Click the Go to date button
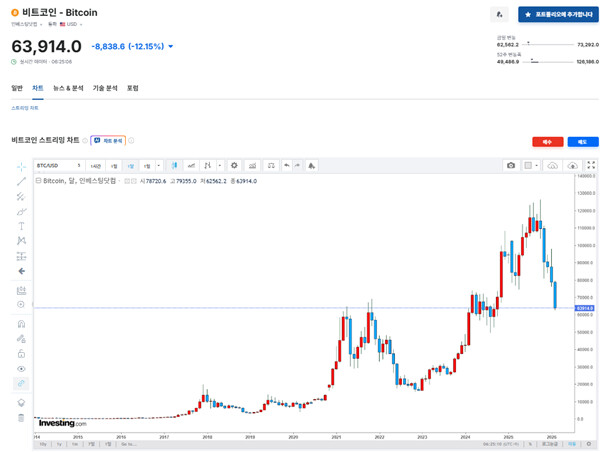600x452 pixels. coord(128,444)
